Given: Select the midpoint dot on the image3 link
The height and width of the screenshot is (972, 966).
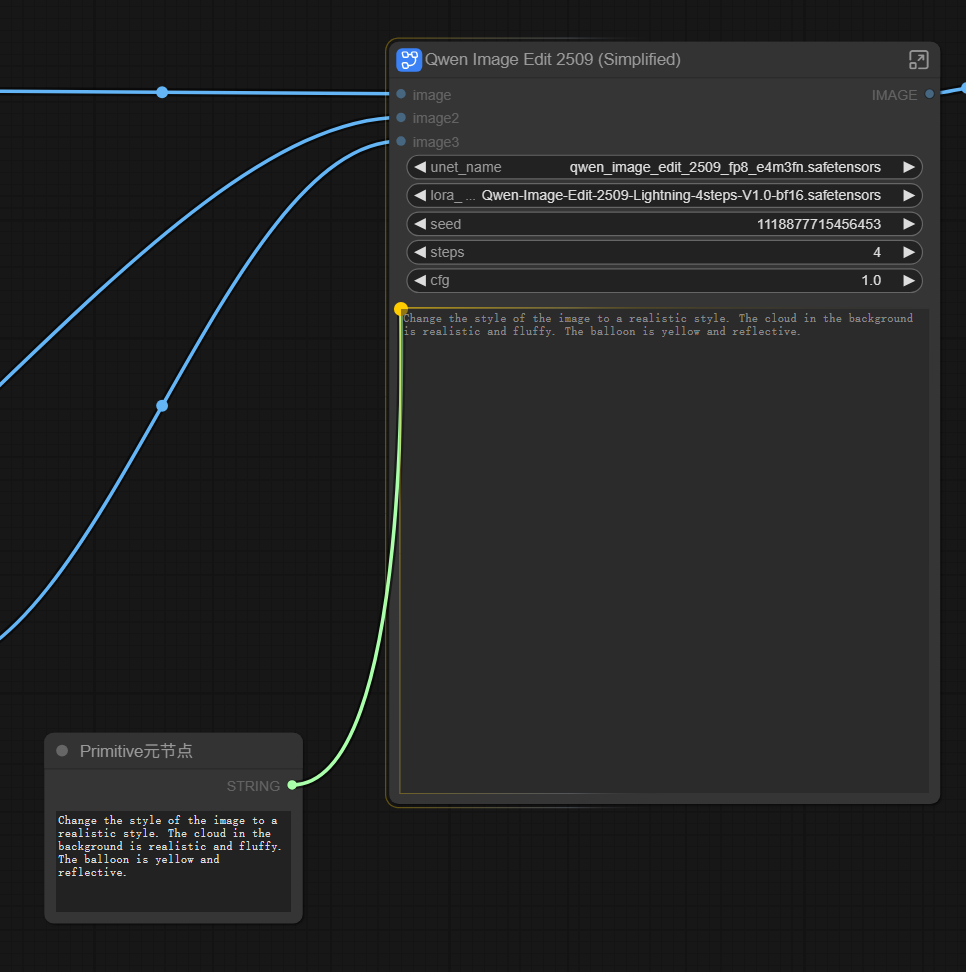Looking at the screenshot, I should pyautogui.click(x=162, y=406).
